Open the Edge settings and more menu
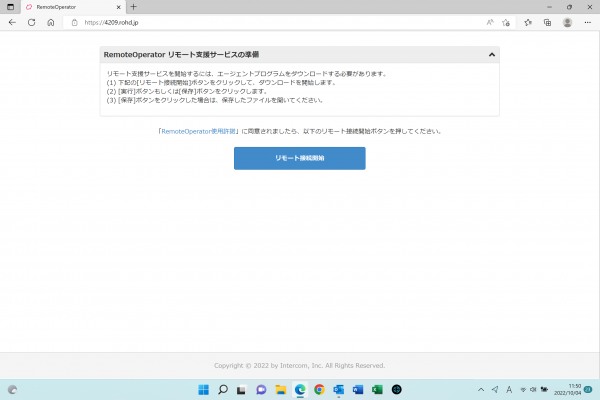 tap(588, 23)
